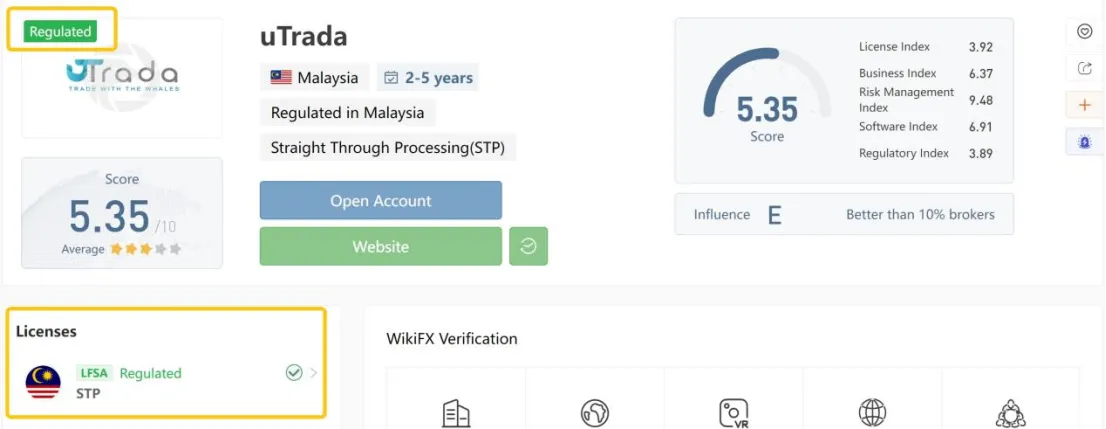Click the green verified checkmark in Licenses
Screen dimensions: 1106x429
coord(294,373)
